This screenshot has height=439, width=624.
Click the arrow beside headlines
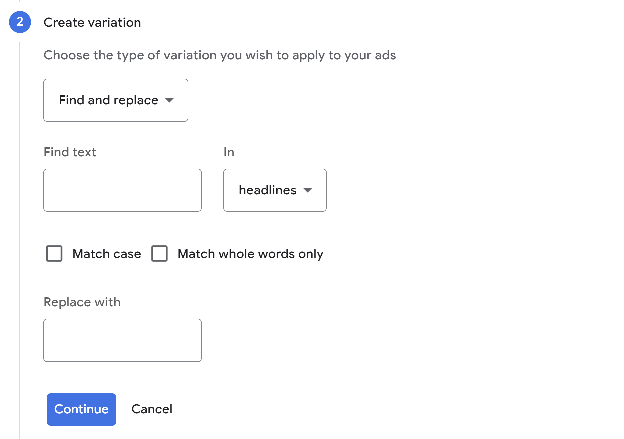click(308, 190)
